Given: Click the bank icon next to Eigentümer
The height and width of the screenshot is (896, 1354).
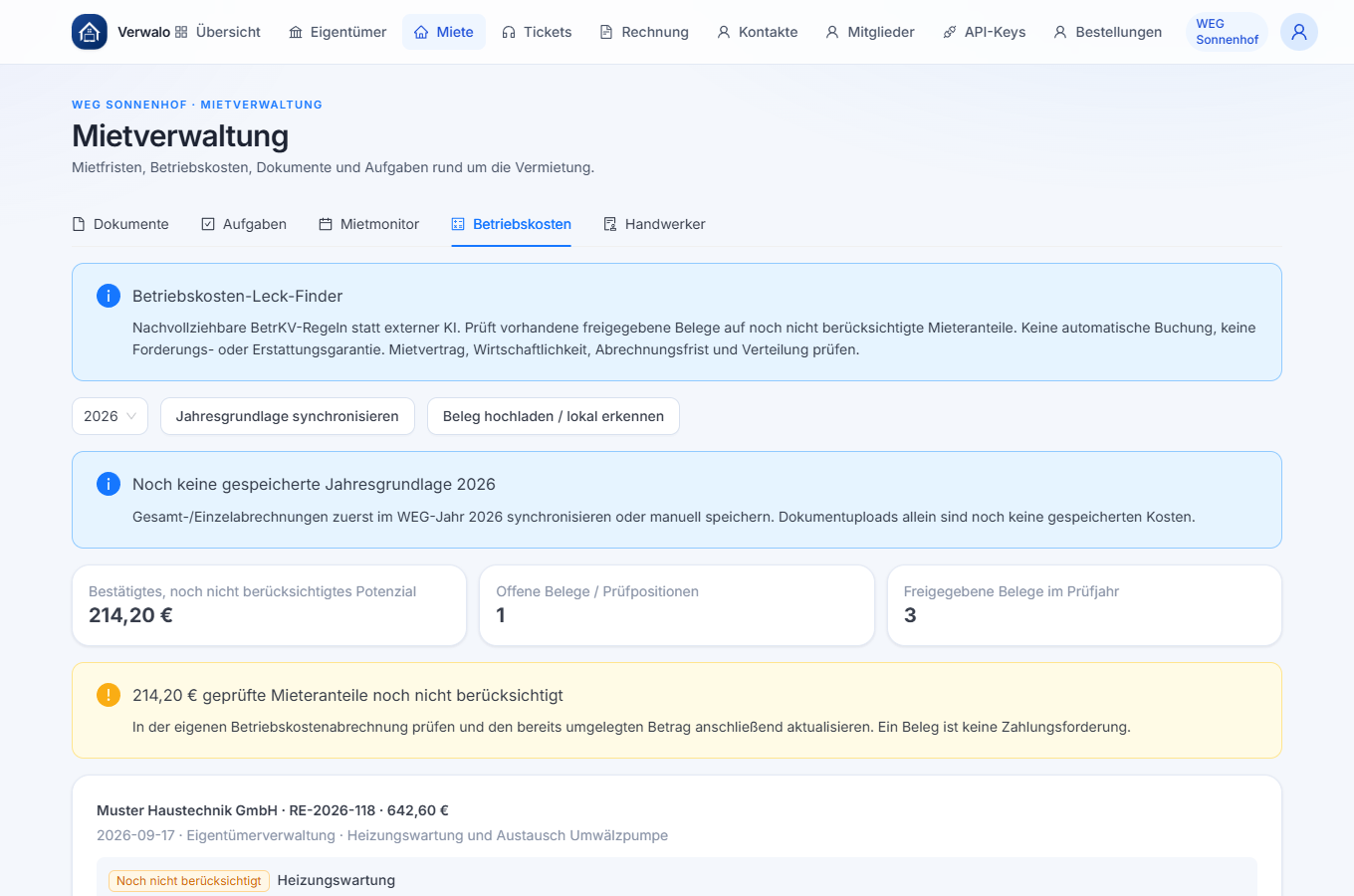Looking at the screenshot, I should (296, 32).
